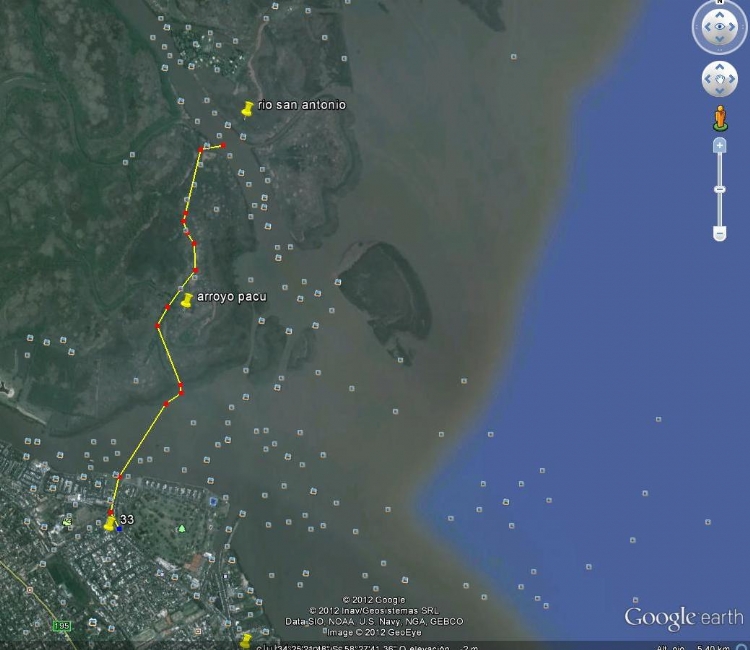The height and width of the screenshot is (650, 750).
Task: Click the eye center of the look joystick
Action: click(720, 27)
